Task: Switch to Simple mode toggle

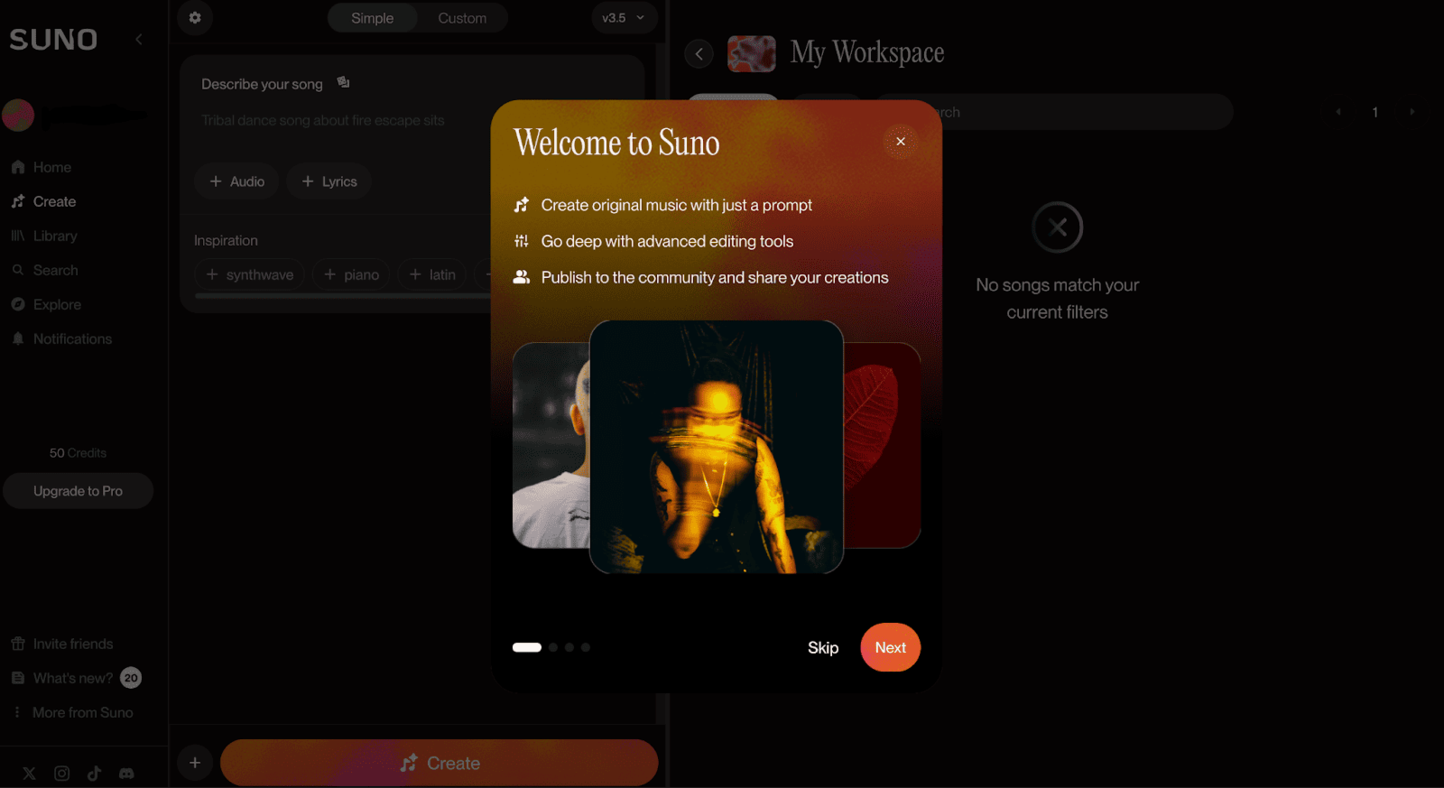Action: [372, 18]
